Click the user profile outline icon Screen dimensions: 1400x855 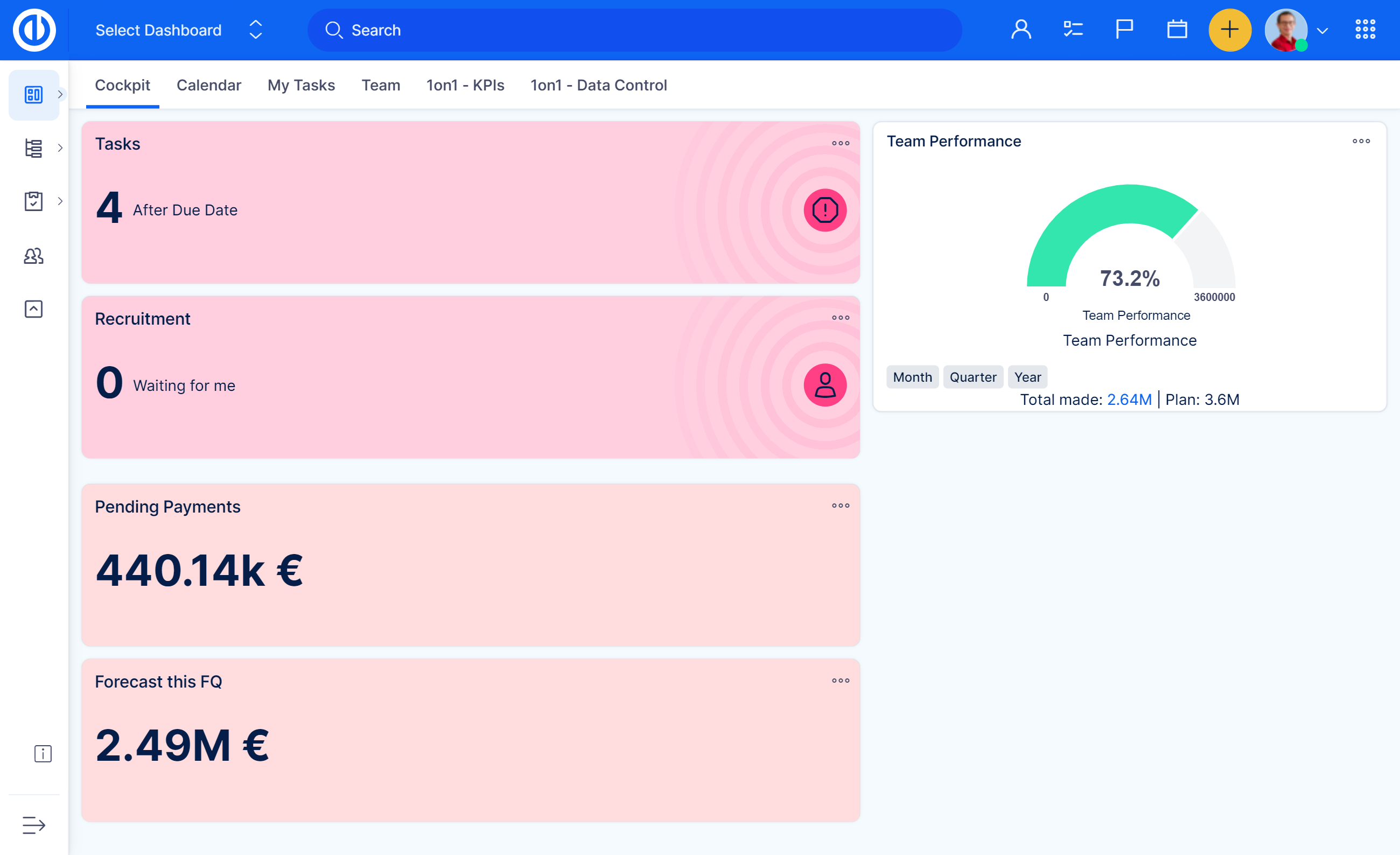1021,30
